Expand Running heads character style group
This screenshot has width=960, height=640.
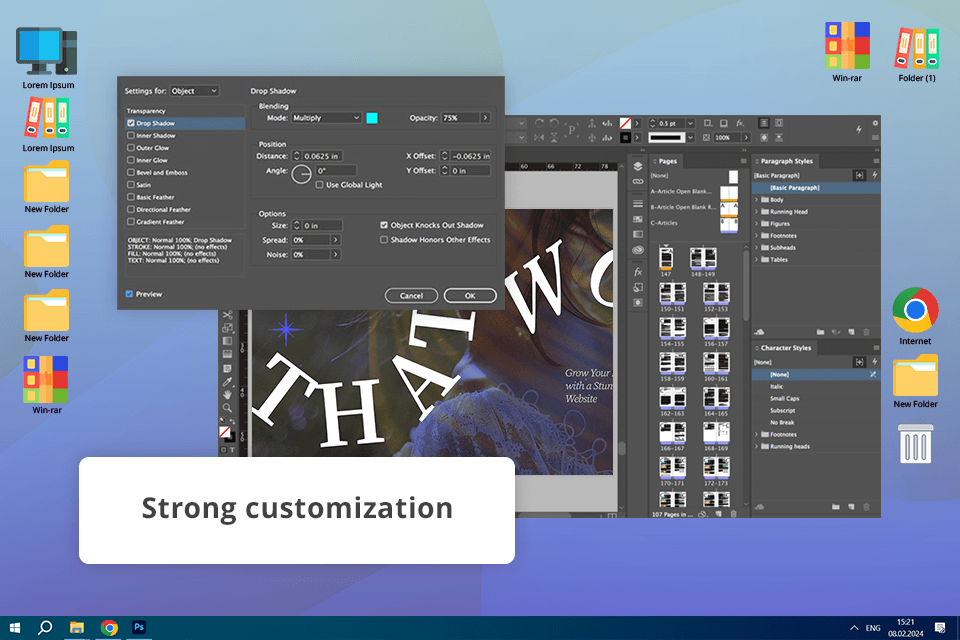click(757, 446)
